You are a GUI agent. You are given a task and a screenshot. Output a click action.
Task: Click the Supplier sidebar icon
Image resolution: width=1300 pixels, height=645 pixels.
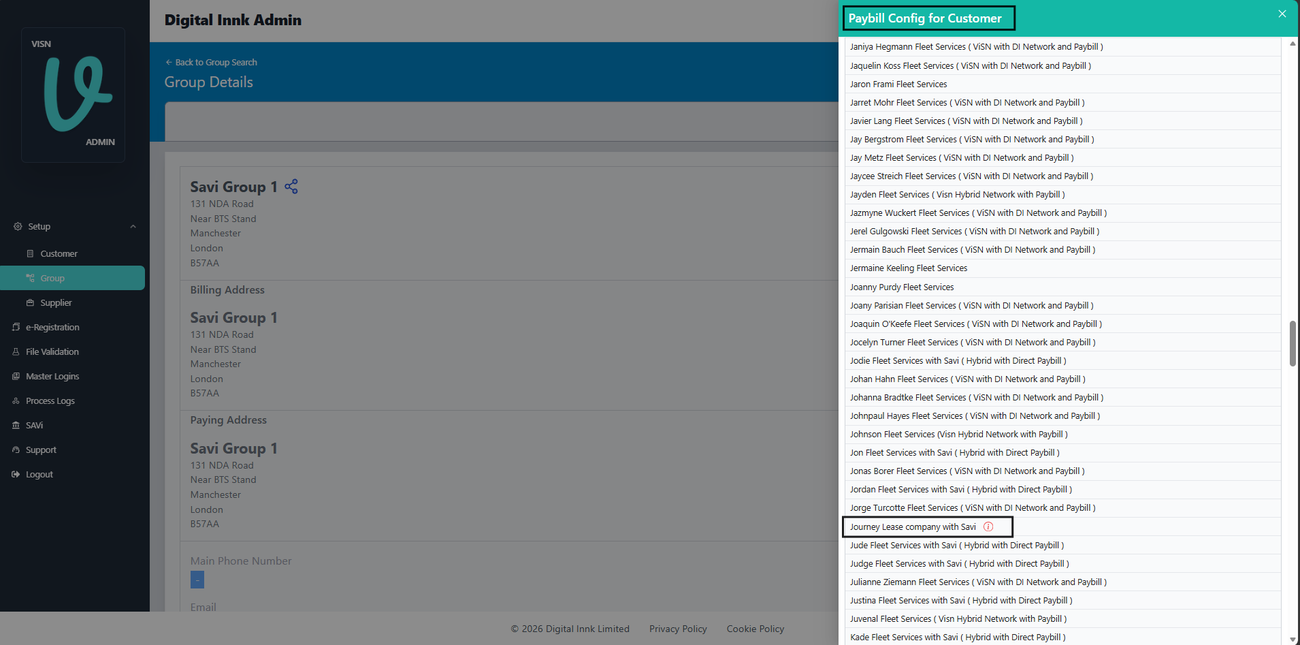(30, 303)
